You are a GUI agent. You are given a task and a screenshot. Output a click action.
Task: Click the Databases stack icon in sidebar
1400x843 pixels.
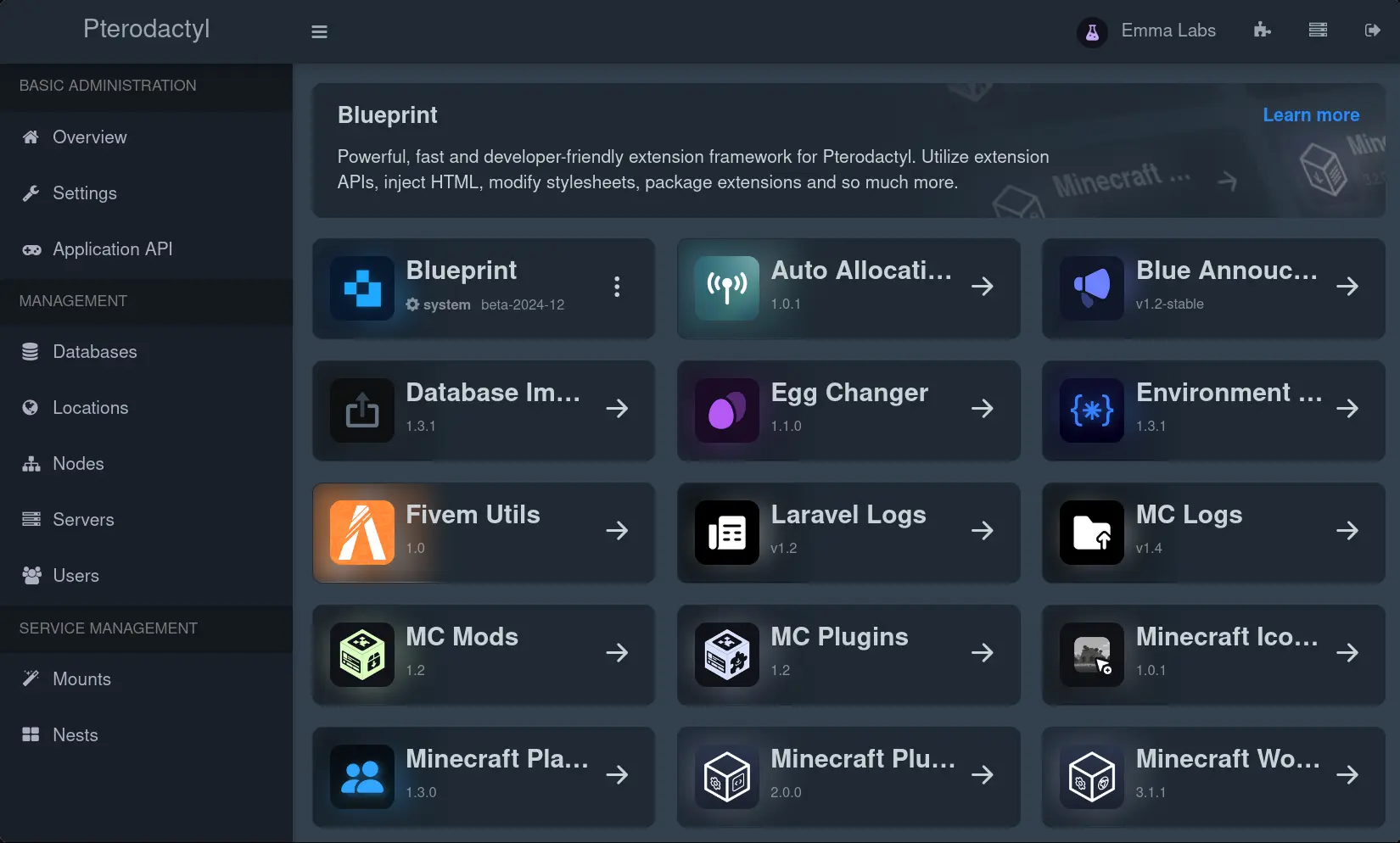pos(31,351)
